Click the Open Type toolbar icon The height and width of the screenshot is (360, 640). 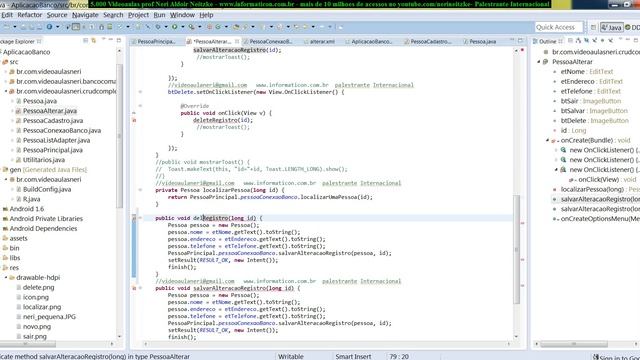click(236, 27)
